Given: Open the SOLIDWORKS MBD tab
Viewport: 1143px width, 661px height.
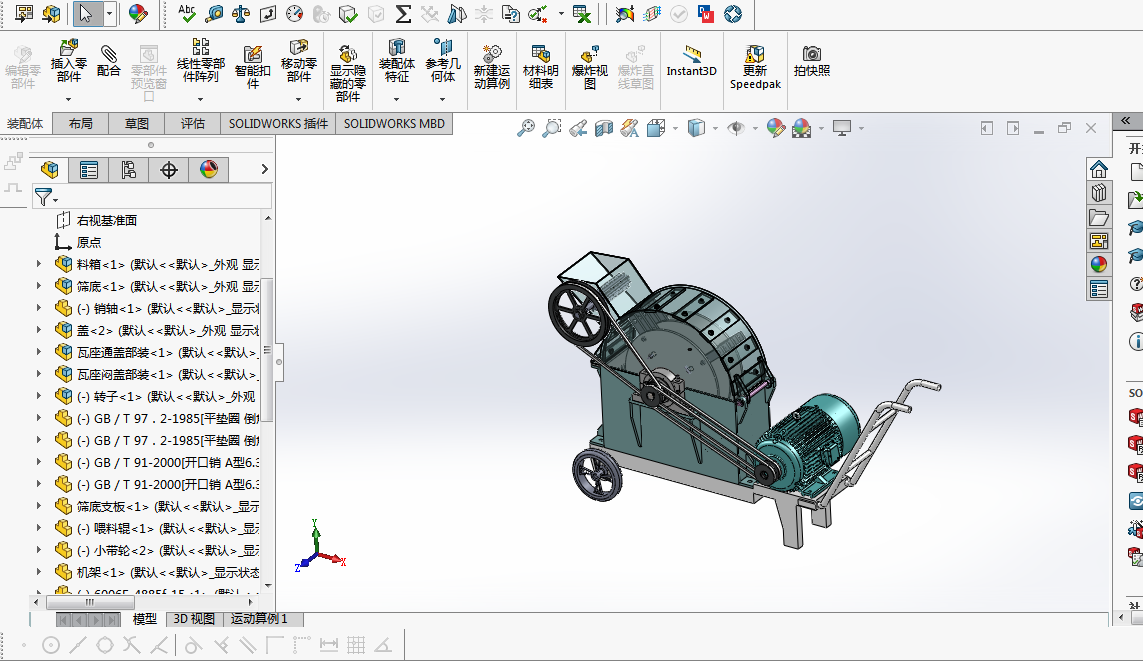Looking at the screenshot, I should [394, 123].
